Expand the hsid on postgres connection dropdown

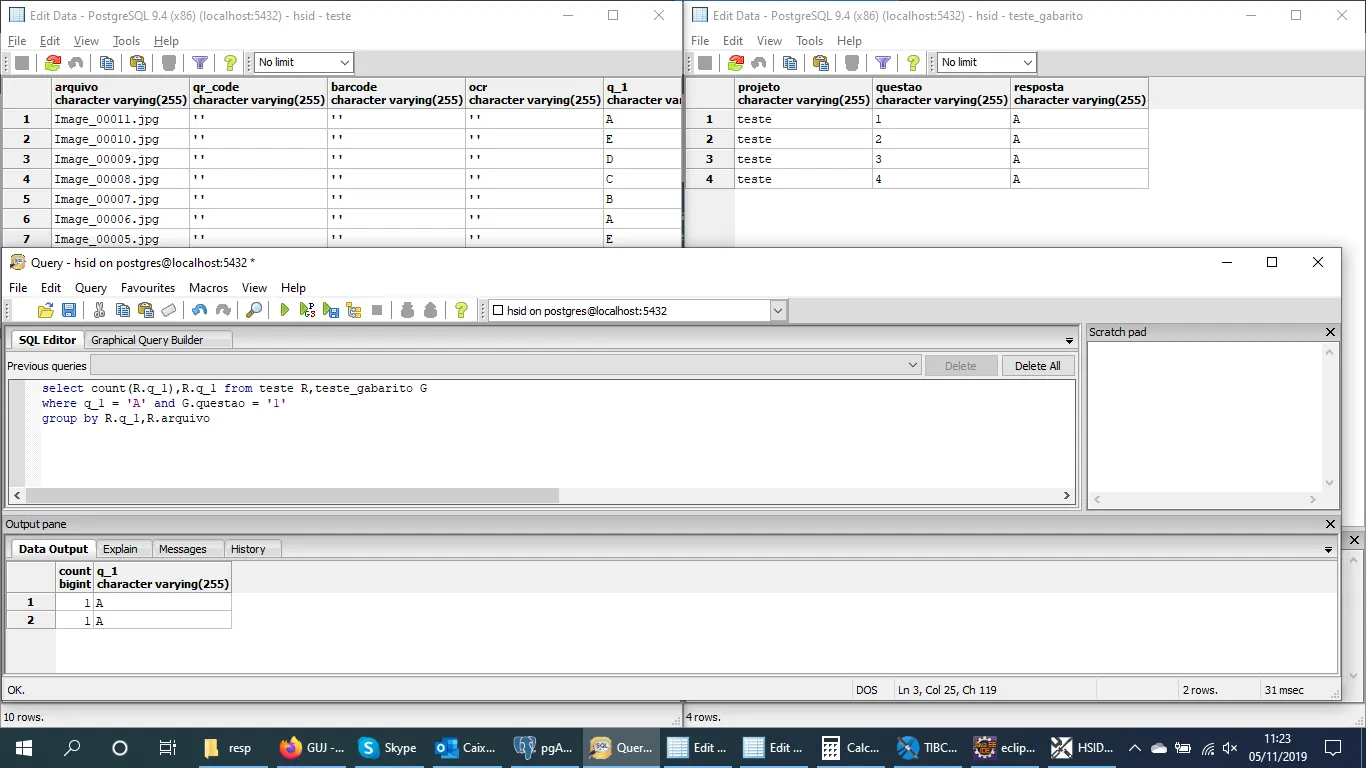click(778, 311)
